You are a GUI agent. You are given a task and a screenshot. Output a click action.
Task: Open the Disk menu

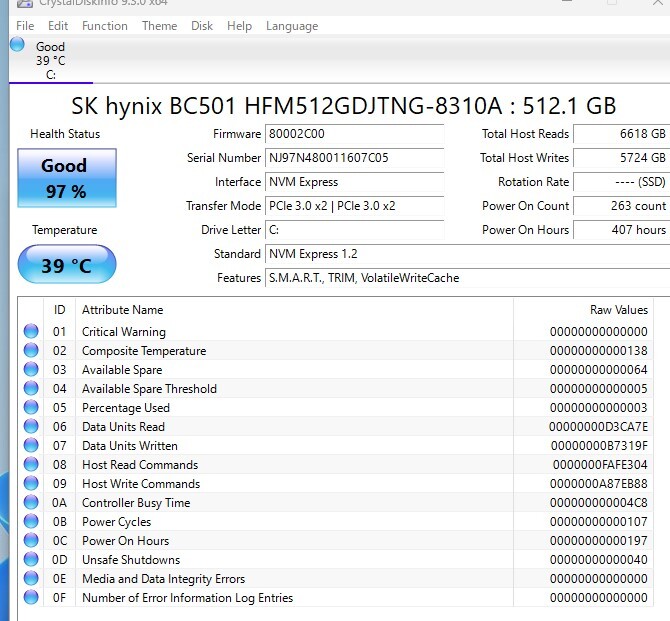pyautogui.click(x=202, y=26)
